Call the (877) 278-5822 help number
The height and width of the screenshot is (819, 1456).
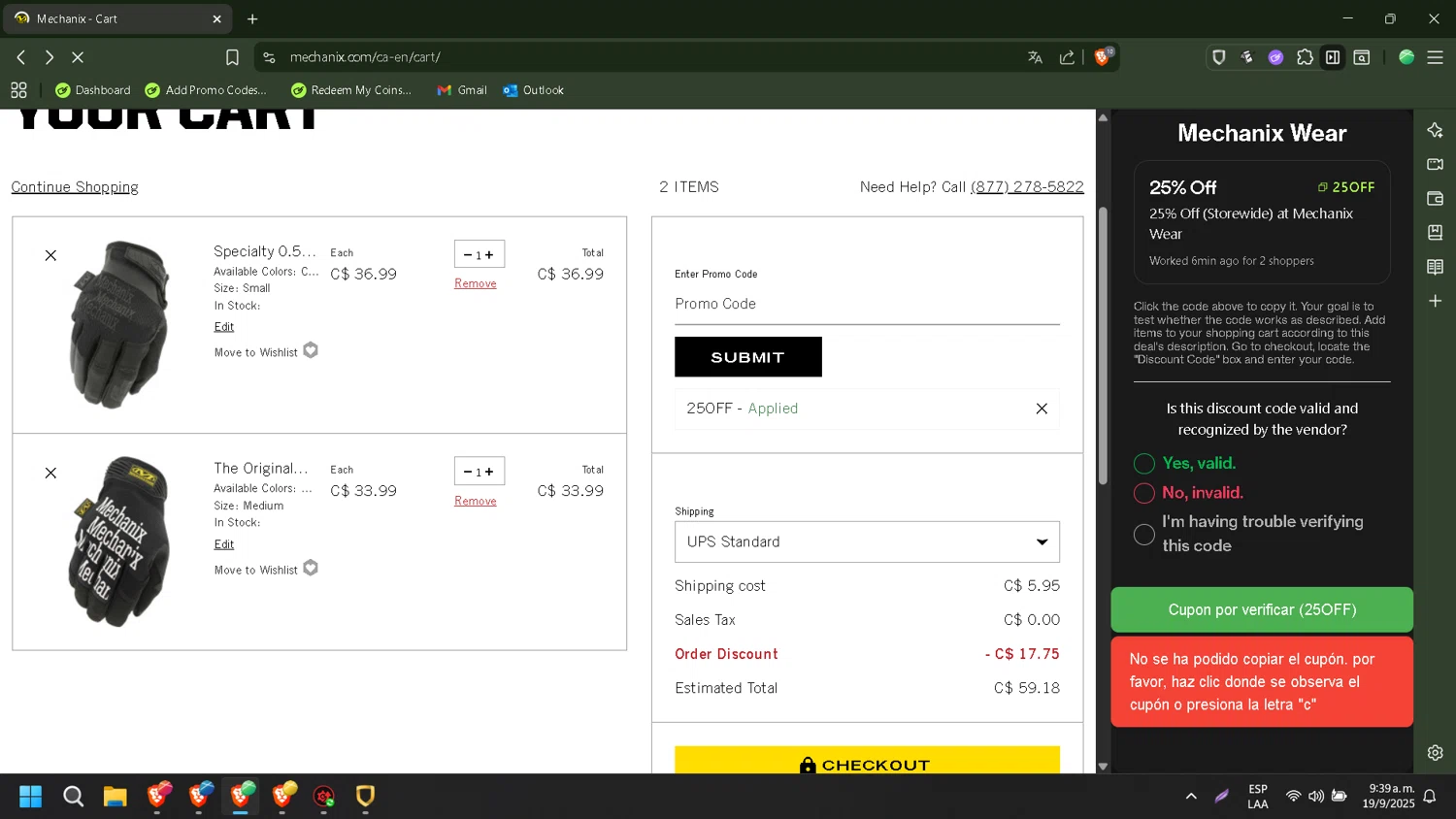point(1027,187)
